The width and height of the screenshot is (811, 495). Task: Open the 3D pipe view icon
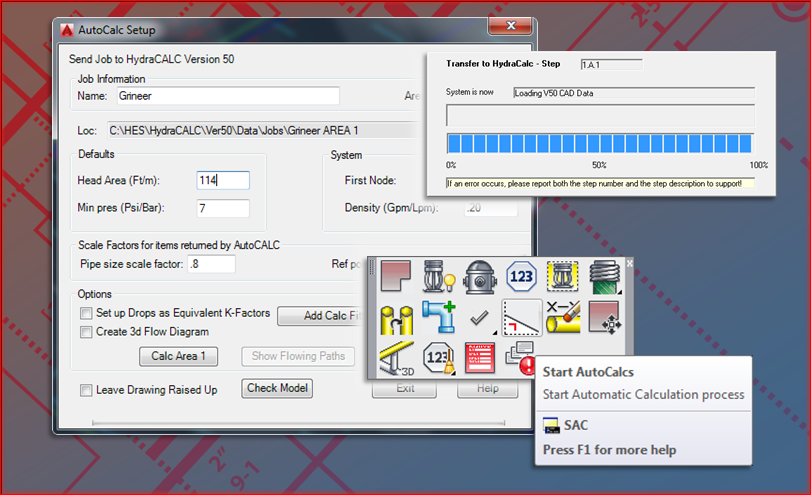point(394,359)
